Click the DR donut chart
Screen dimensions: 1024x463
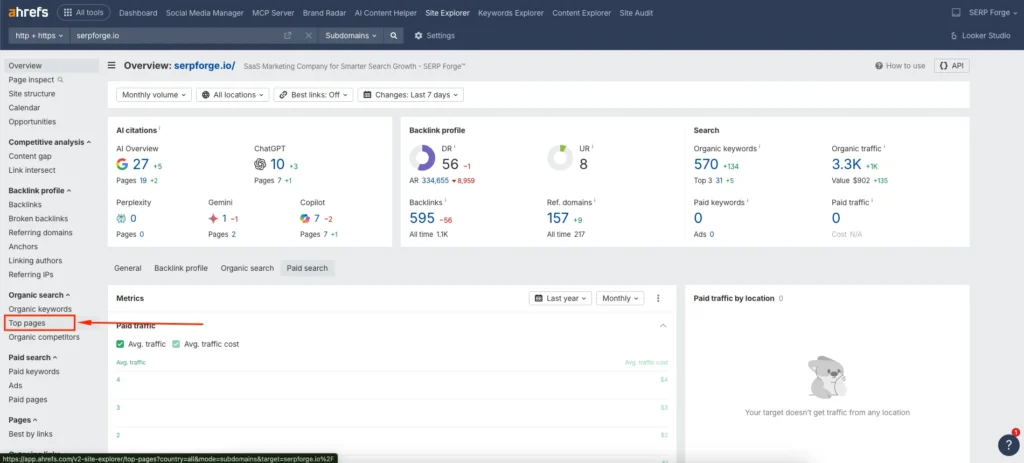(423, 158)
